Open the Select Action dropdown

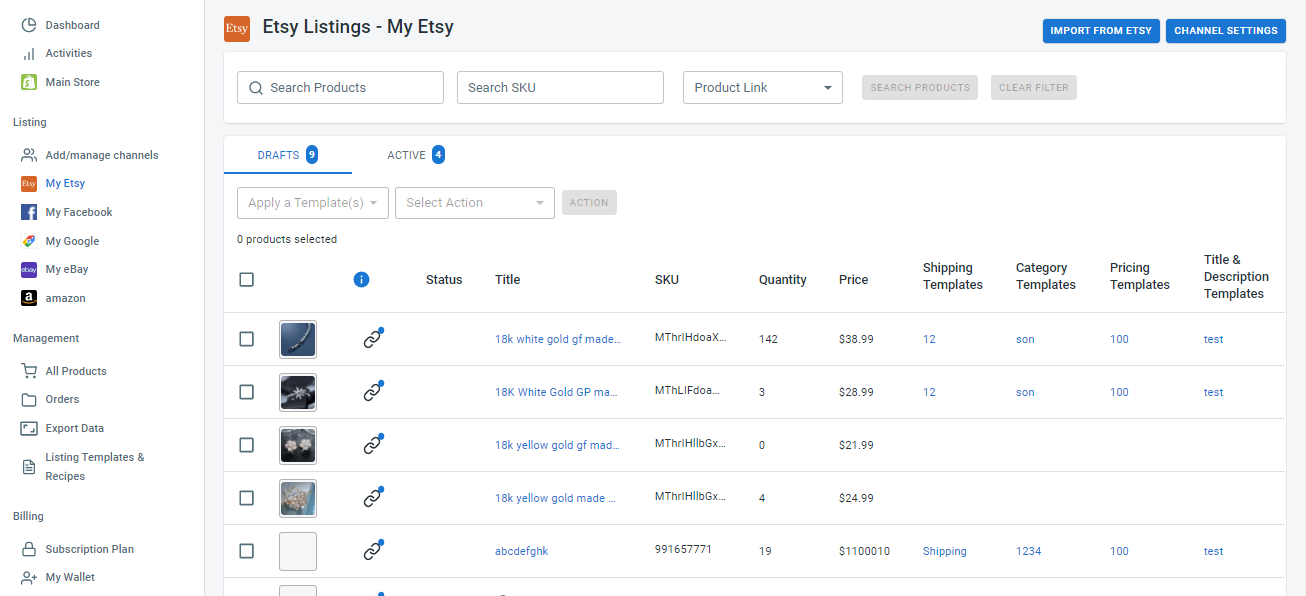474,203
